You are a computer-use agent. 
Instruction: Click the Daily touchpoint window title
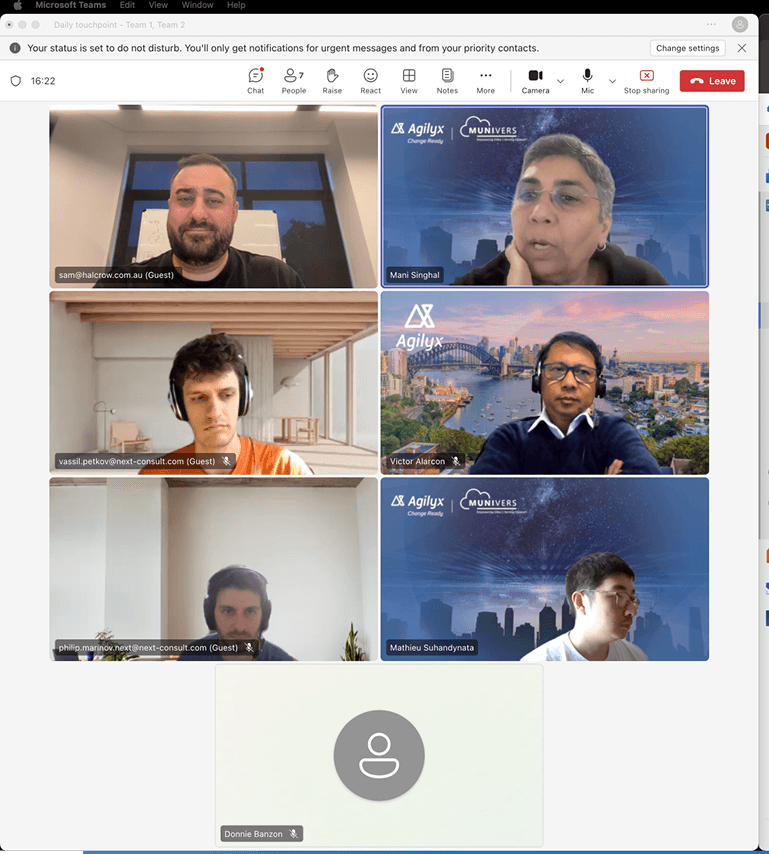(x=119, y=25)
